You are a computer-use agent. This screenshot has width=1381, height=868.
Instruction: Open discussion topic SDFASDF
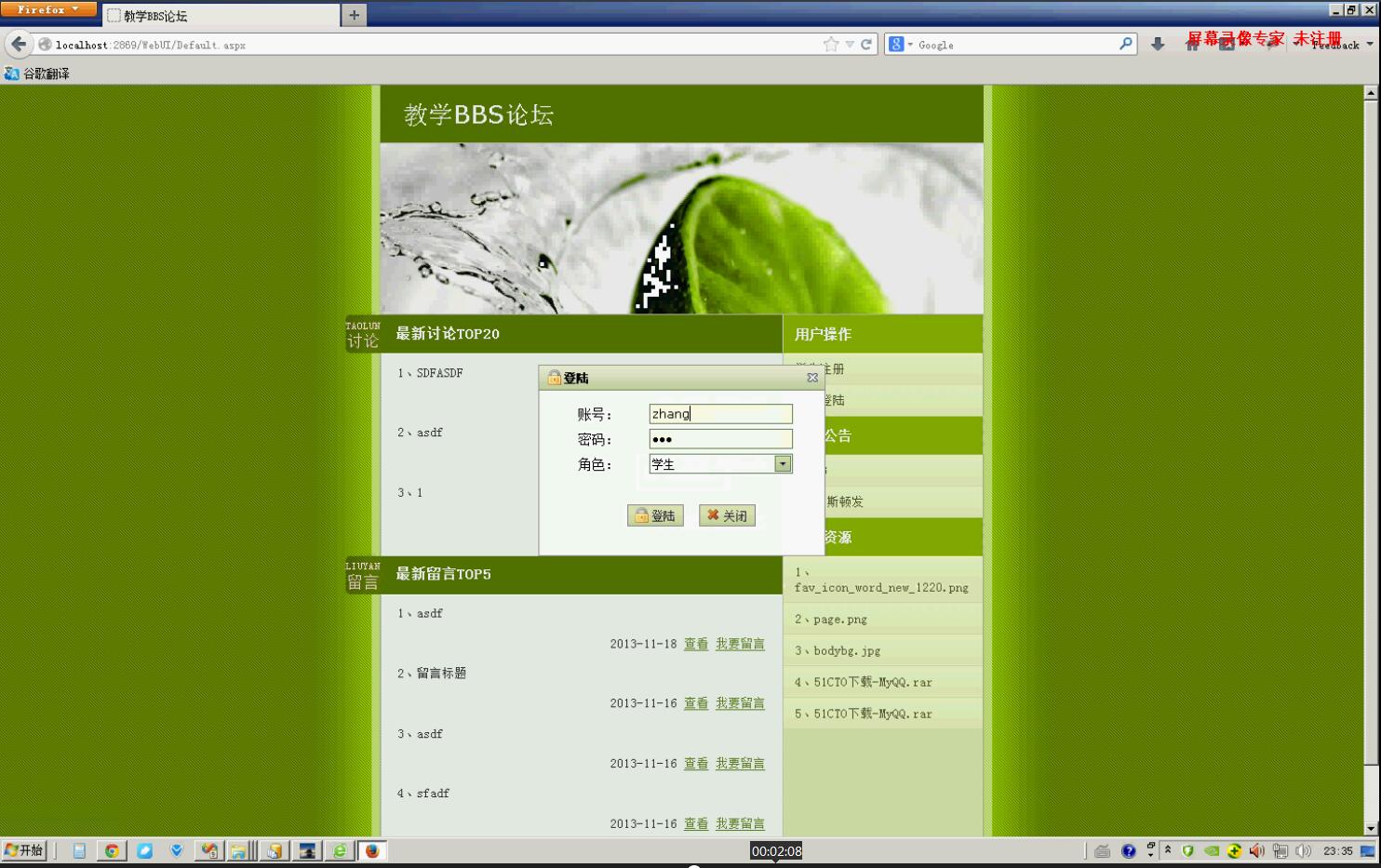(x=431, y=373)
